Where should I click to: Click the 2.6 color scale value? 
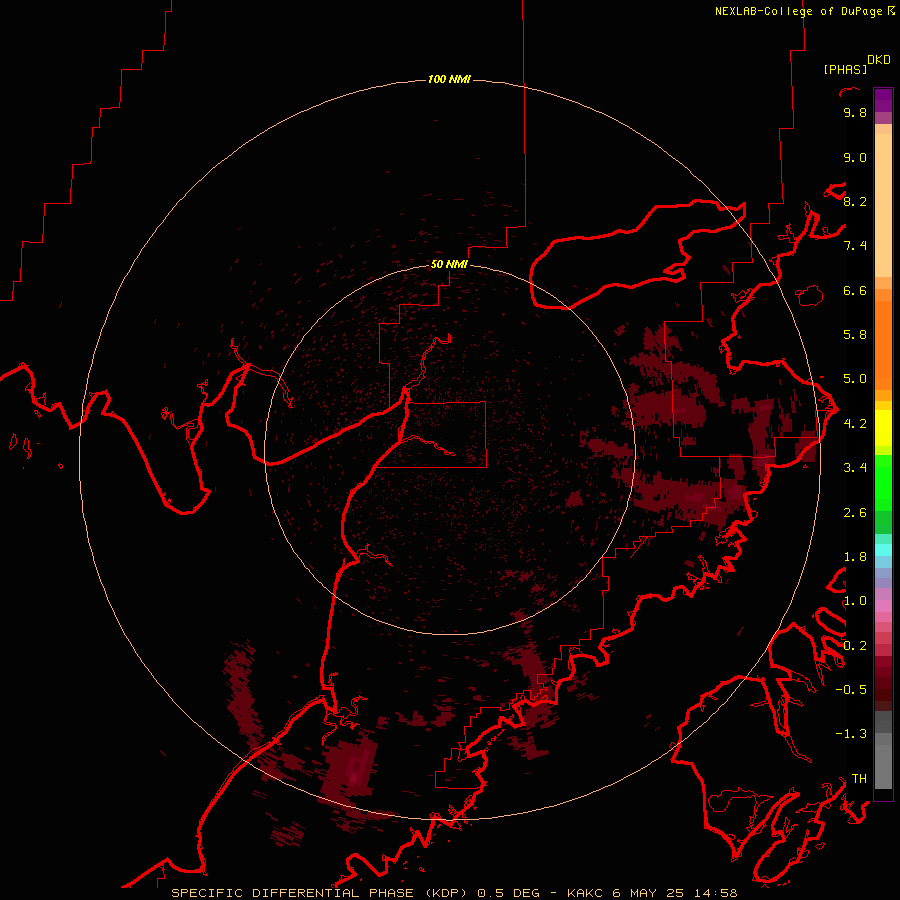[x=855, y=512]
